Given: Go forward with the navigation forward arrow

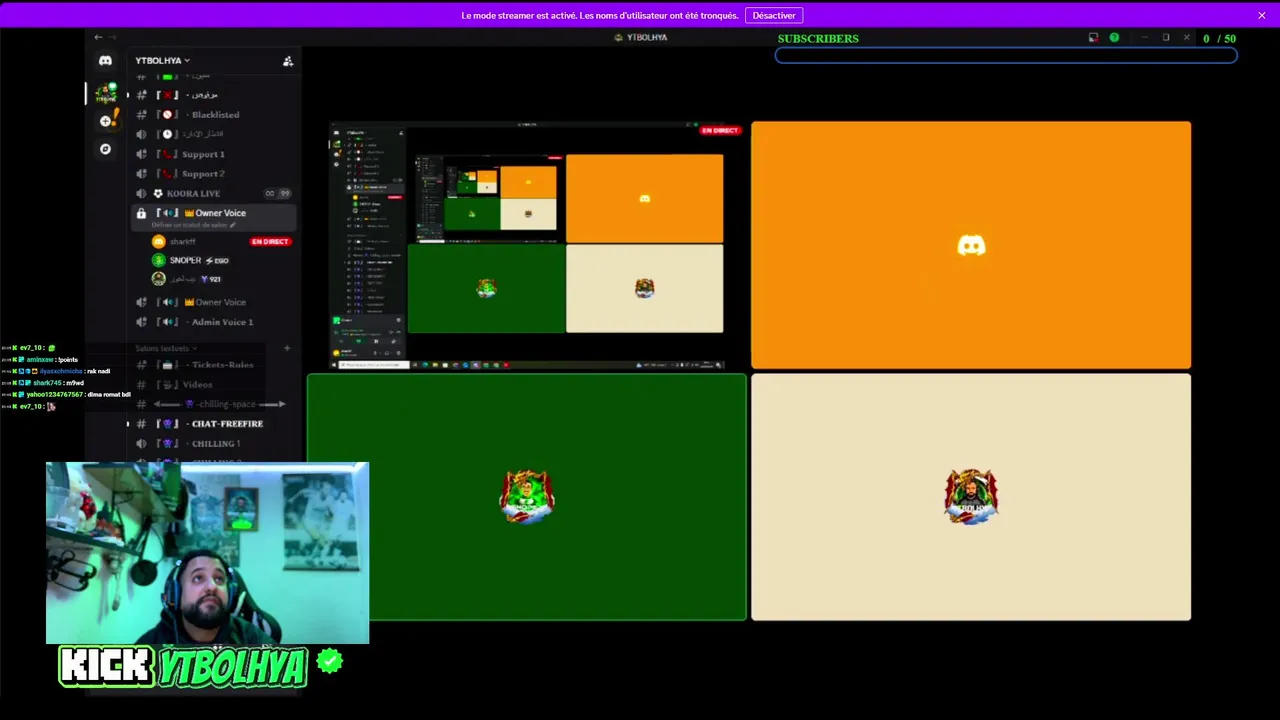Looking at the screenshot, I should tap(112, 37).
